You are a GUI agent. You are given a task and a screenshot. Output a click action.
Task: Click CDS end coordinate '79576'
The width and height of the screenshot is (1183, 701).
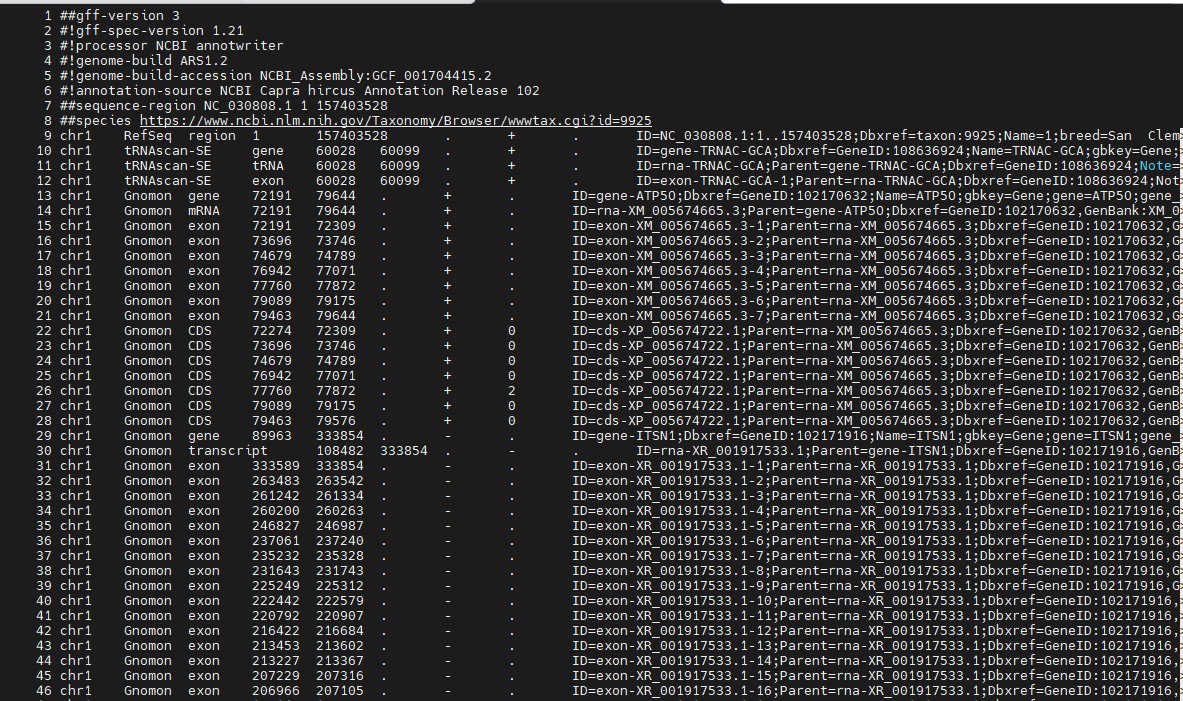[x=336, y=421]
